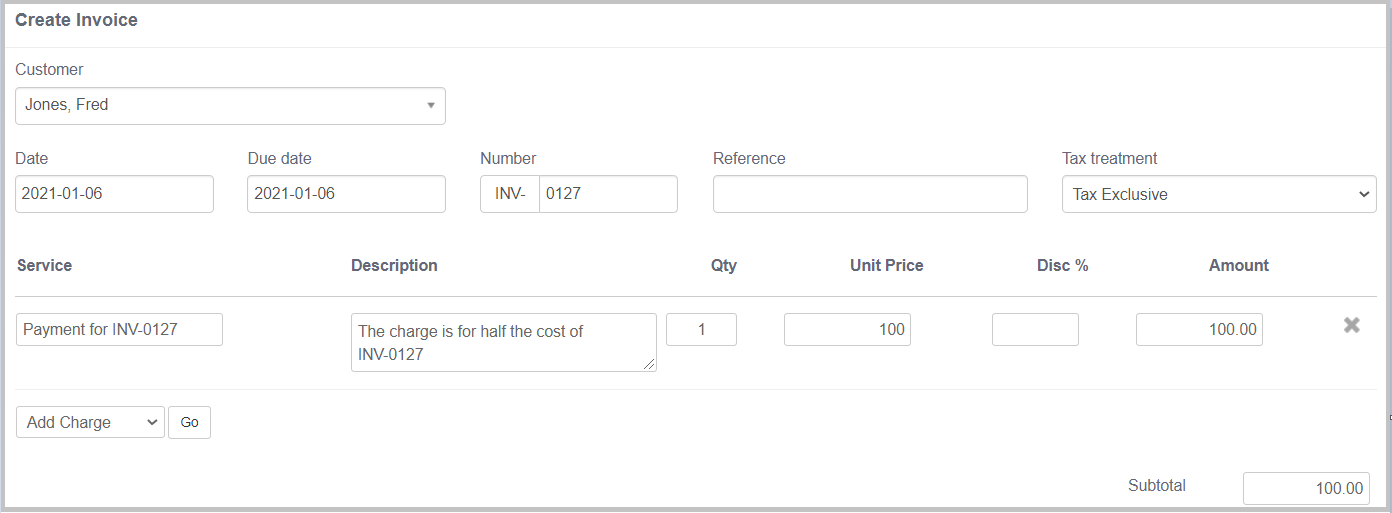Expand the Tax treatment dropdown

(x=1218, y=195)
